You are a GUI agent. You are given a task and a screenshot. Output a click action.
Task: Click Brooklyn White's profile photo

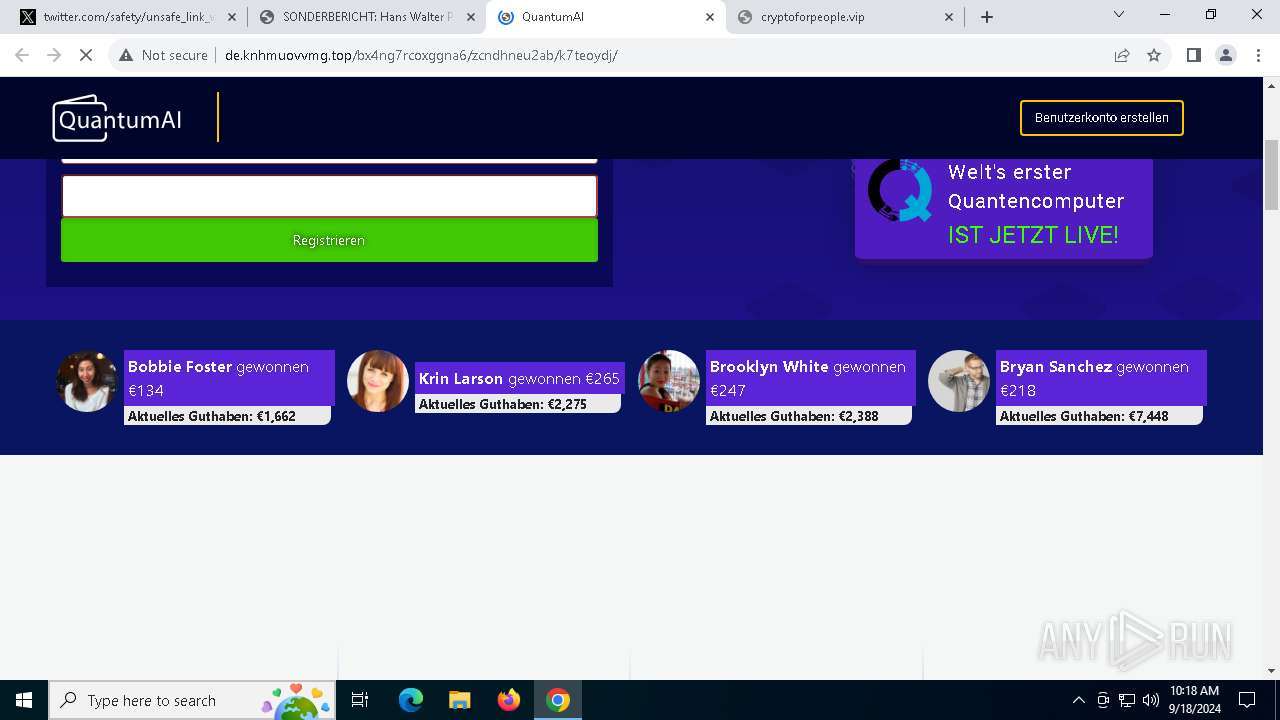click(669, 381)
